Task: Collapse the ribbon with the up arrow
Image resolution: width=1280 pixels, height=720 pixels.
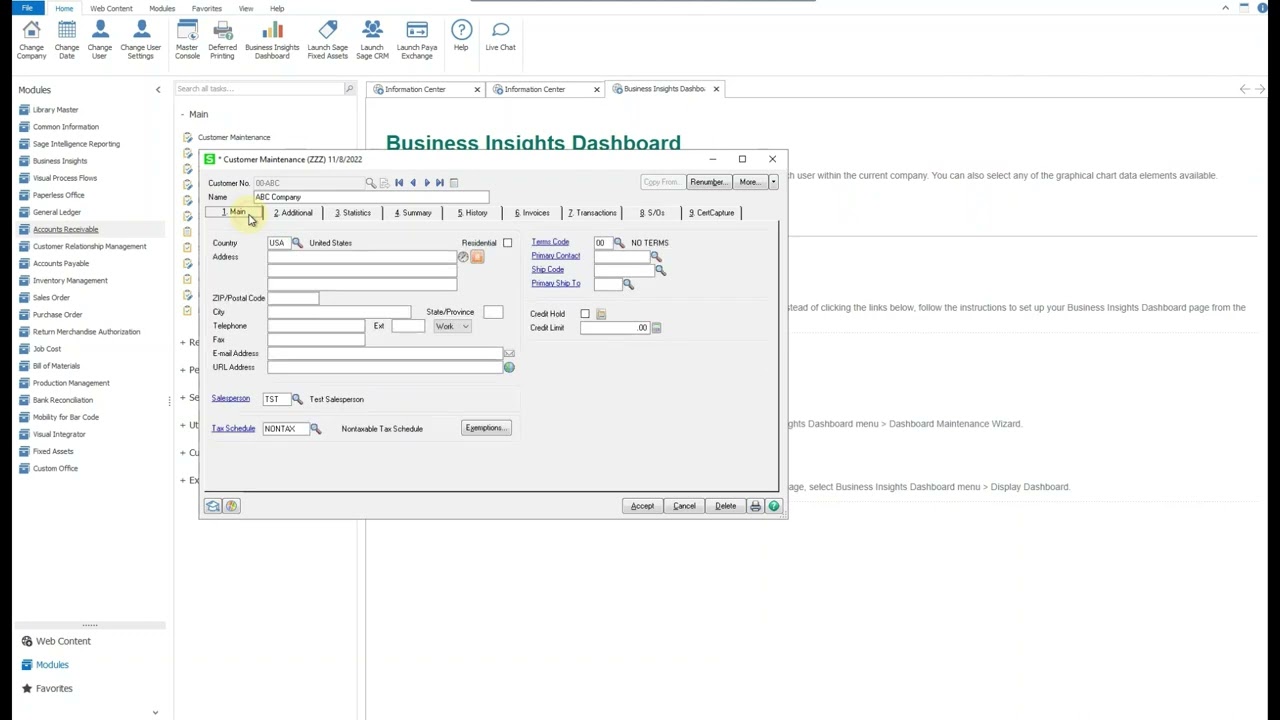Action: [1225, 8]
